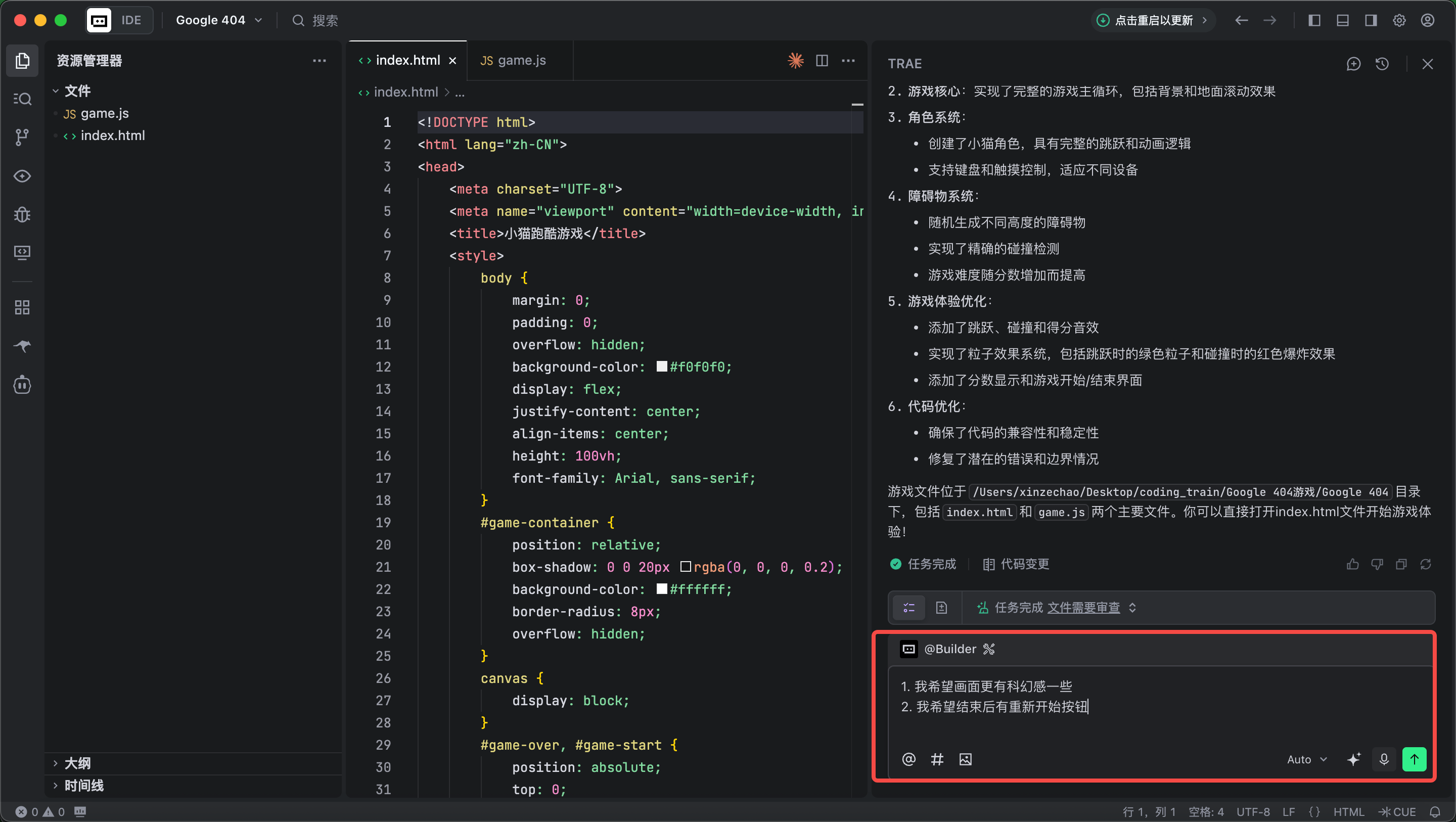
Task: Click the 文件需要审查 link
Action: click(1083, 608)
